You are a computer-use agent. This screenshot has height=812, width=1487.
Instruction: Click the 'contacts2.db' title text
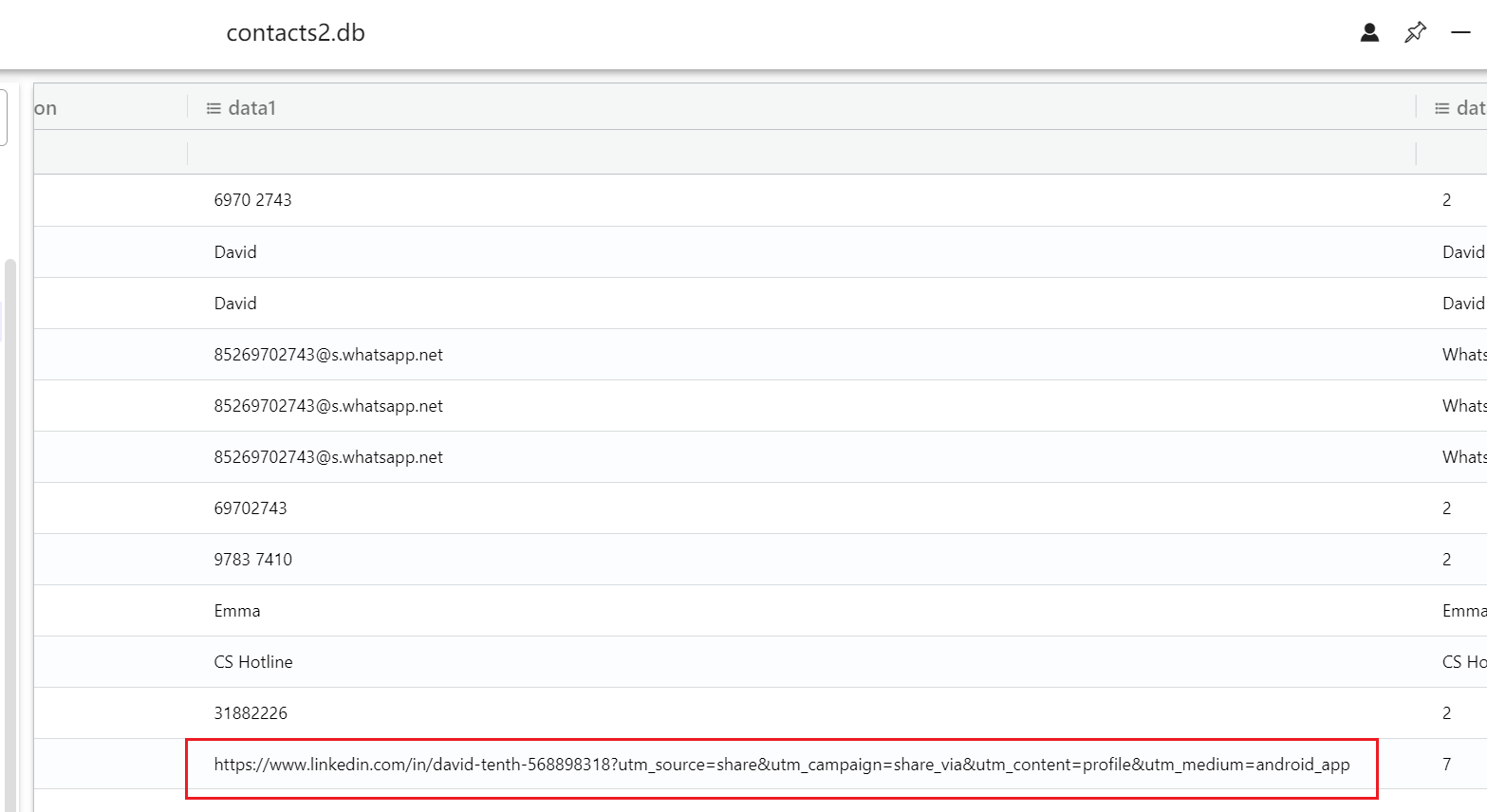295,33
